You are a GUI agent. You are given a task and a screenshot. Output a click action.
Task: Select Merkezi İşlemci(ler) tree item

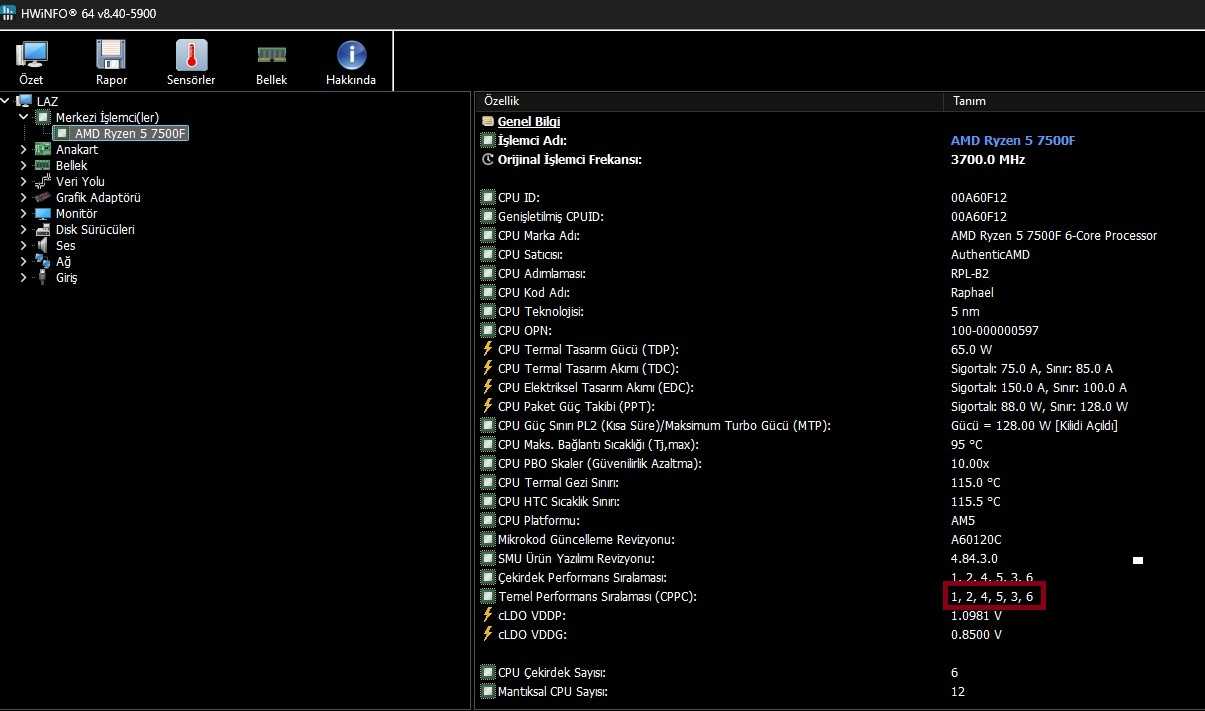(x=107, y=117)
